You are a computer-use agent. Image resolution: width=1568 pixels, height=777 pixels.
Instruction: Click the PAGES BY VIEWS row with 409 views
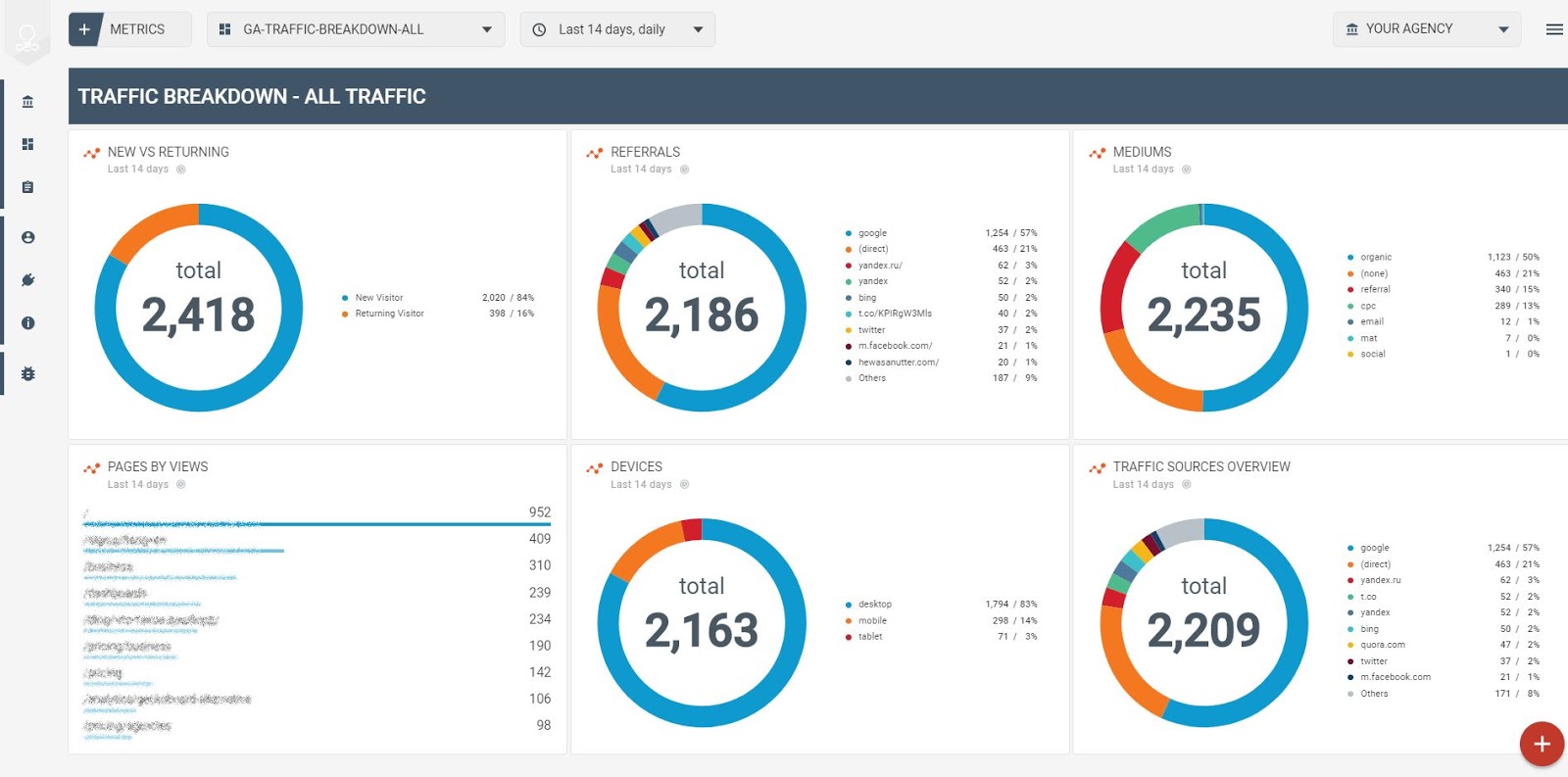(x=318, y=543)
